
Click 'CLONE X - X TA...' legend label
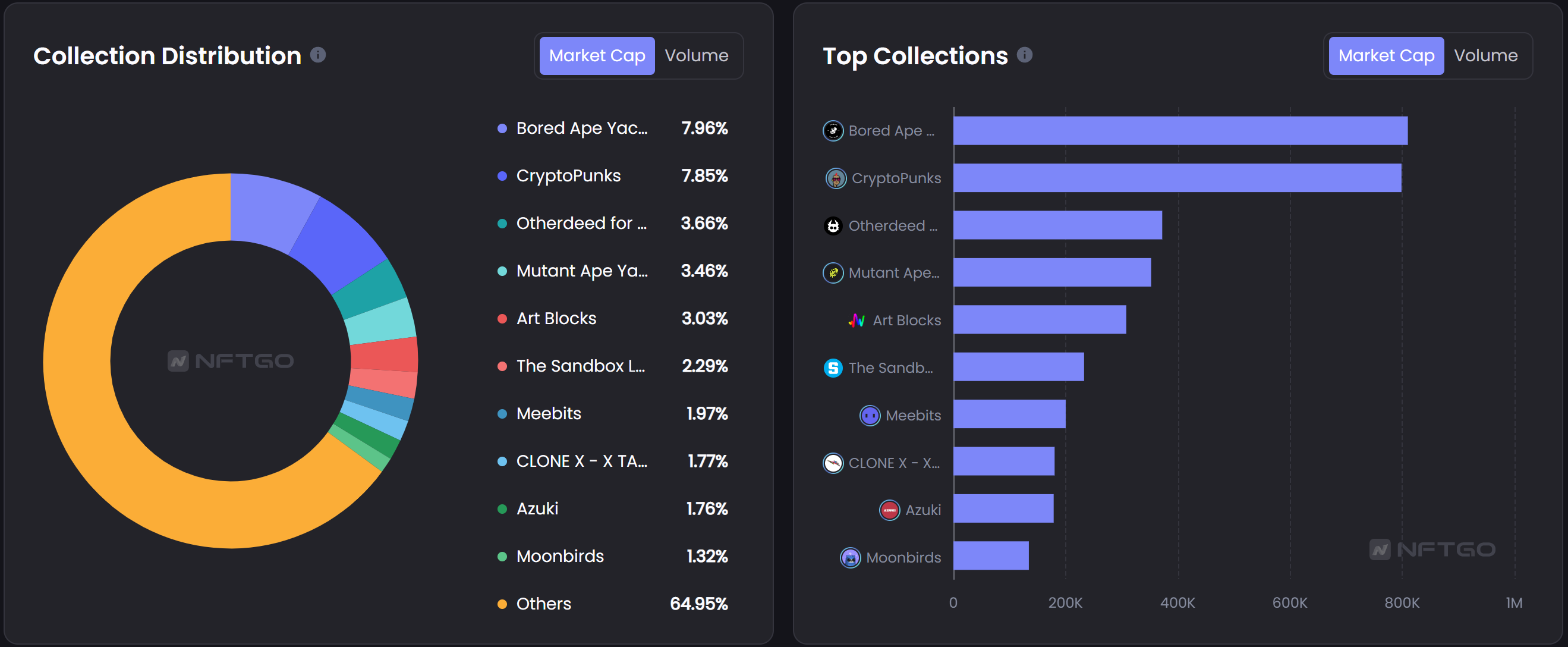(x=582, y=461)
